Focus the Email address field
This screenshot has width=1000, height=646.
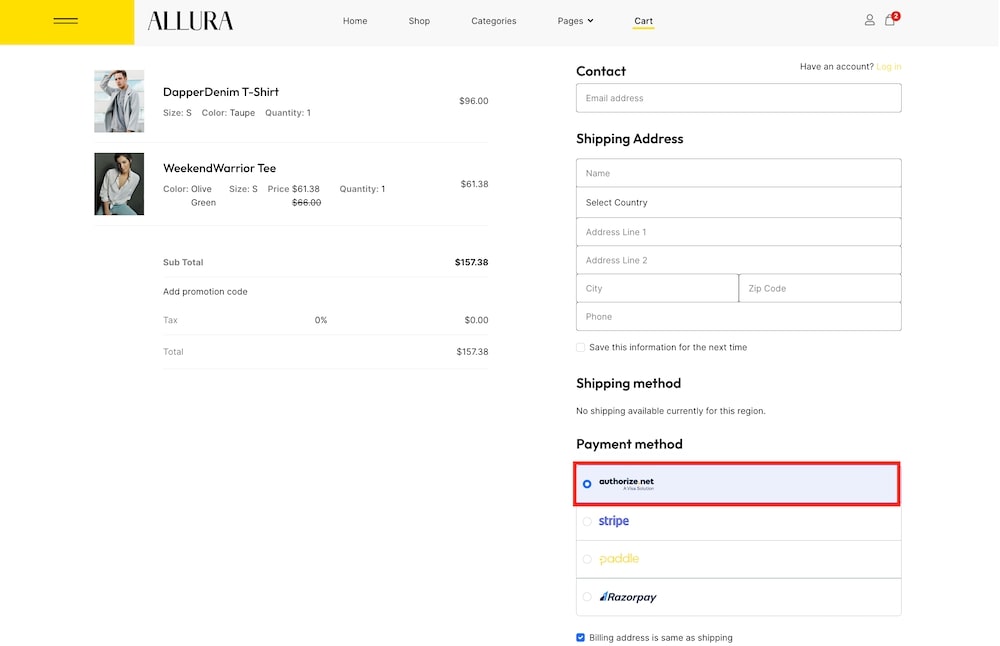tap(738, 98)
